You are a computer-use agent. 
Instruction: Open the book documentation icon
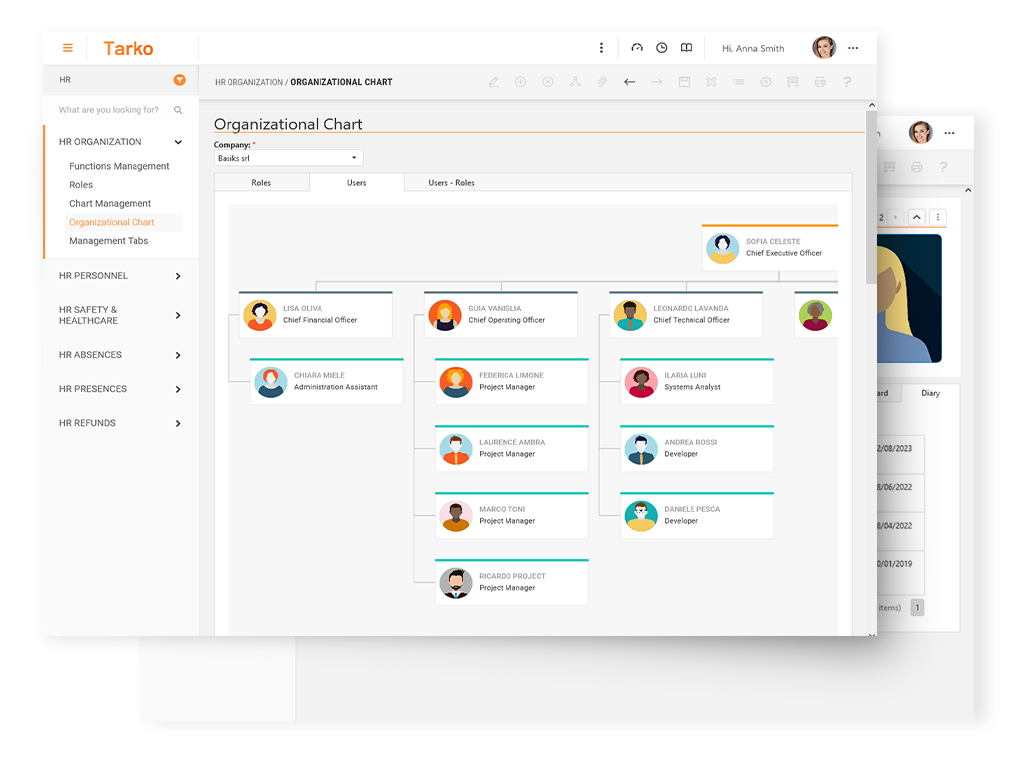[x=686, y=48]
